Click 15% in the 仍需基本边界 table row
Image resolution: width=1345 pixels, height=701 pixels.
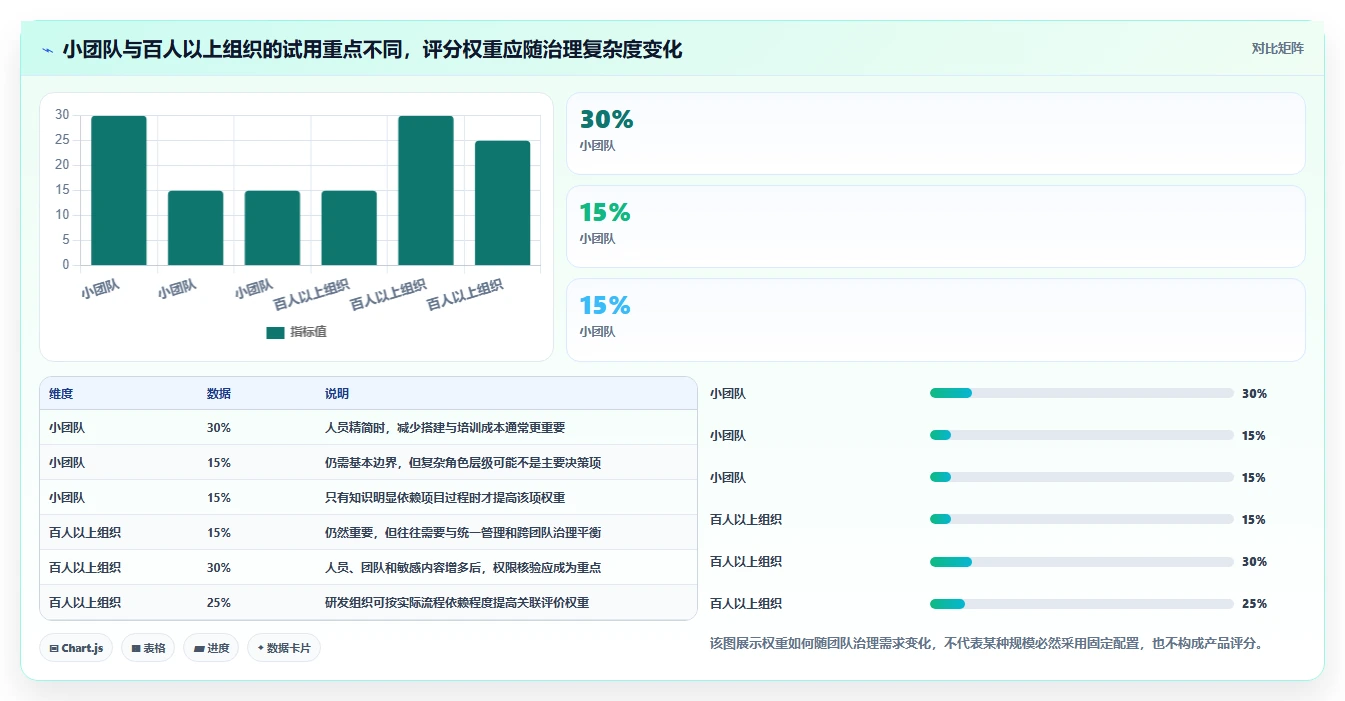pos(219,463)
